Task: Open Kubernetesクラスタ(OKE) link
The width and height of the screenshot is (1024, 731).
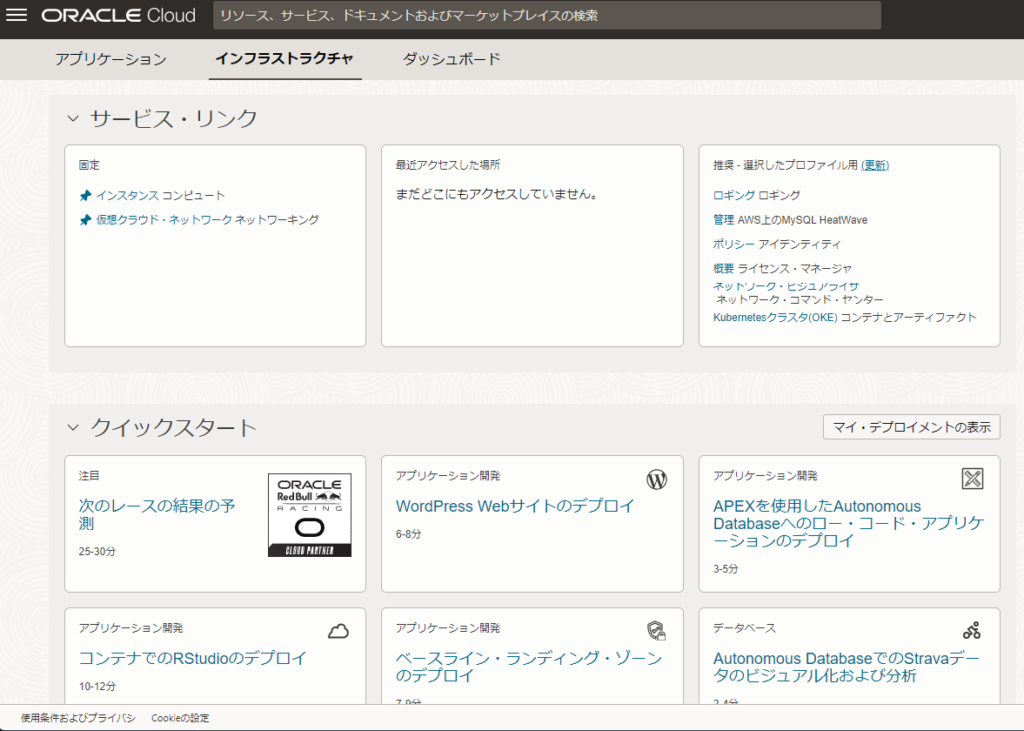Action: [775, 318]
